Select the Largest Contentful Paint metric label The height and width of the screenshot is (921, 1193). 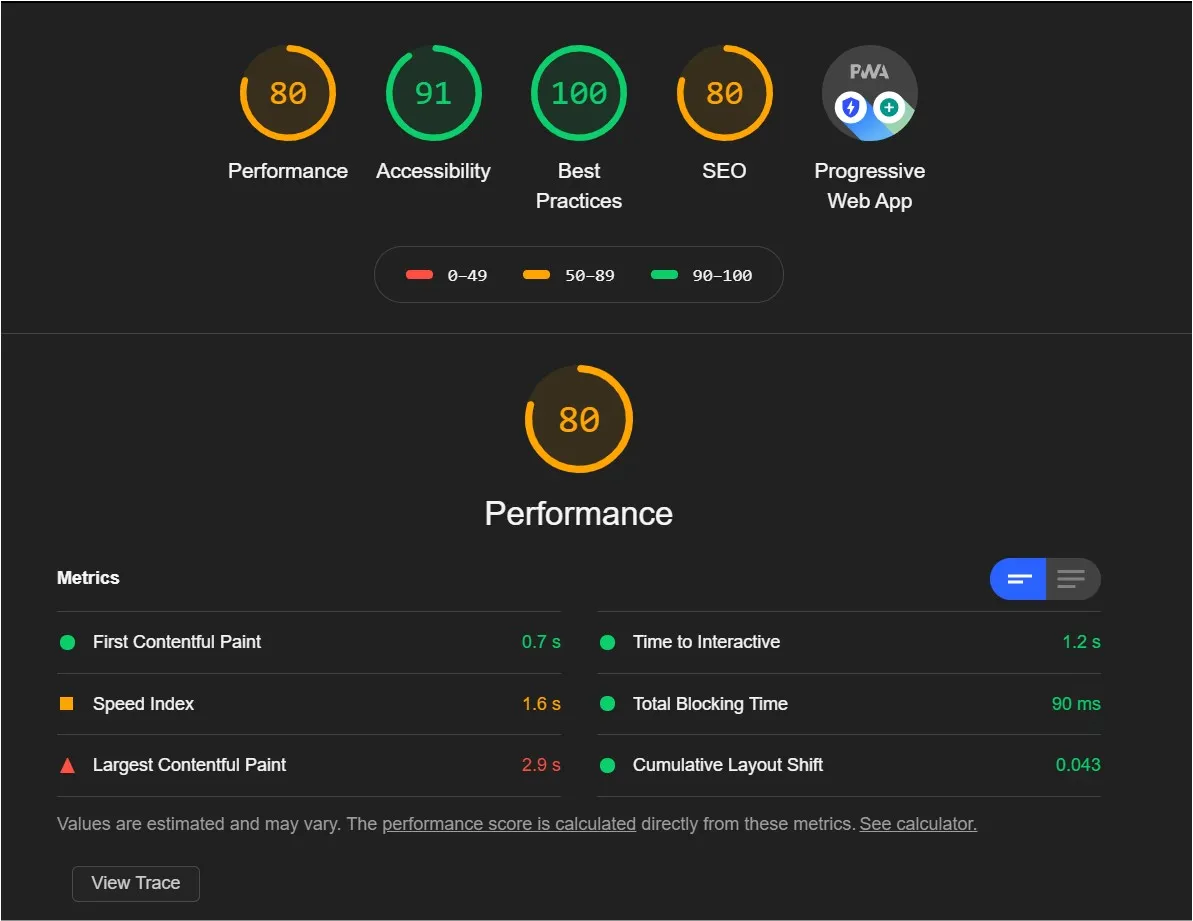click(189, 764)
